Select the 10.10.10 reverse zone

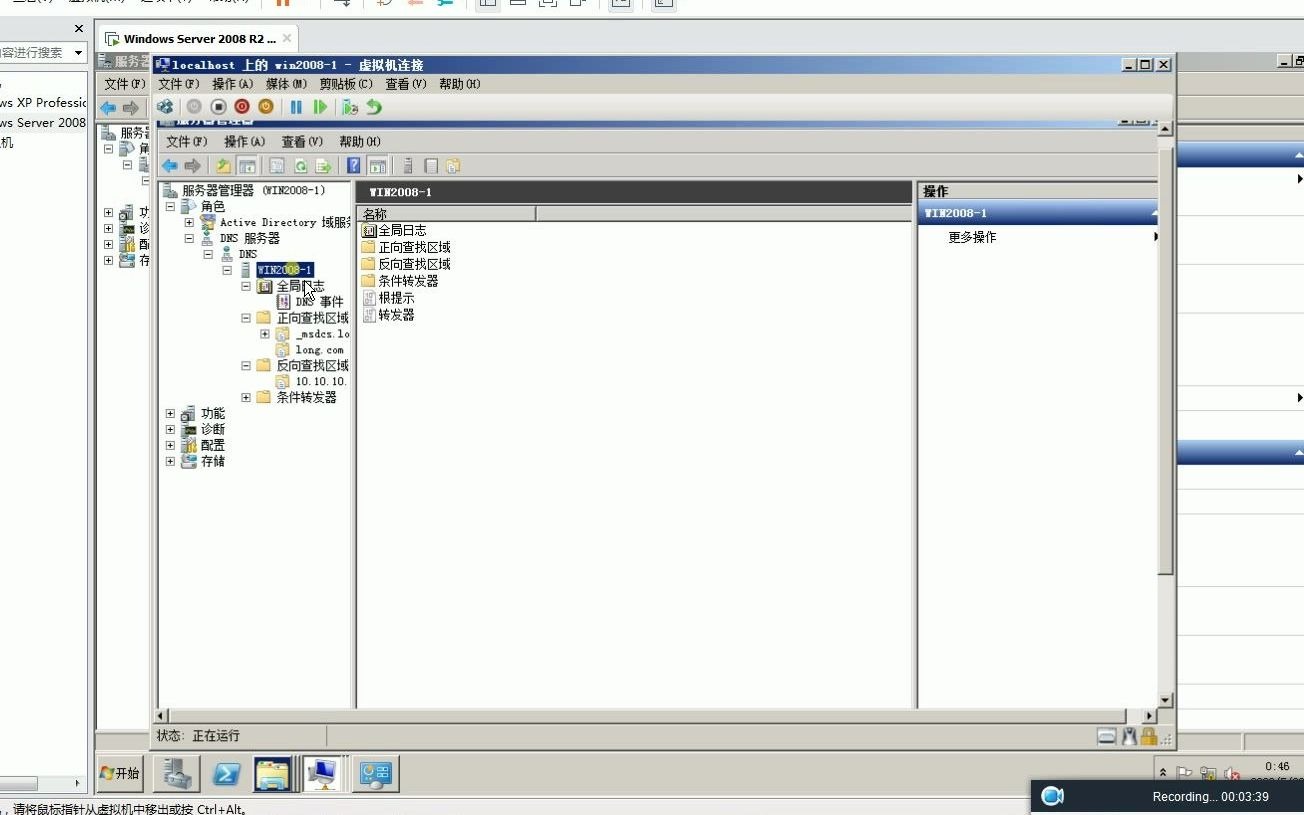[x=321, y=381]
